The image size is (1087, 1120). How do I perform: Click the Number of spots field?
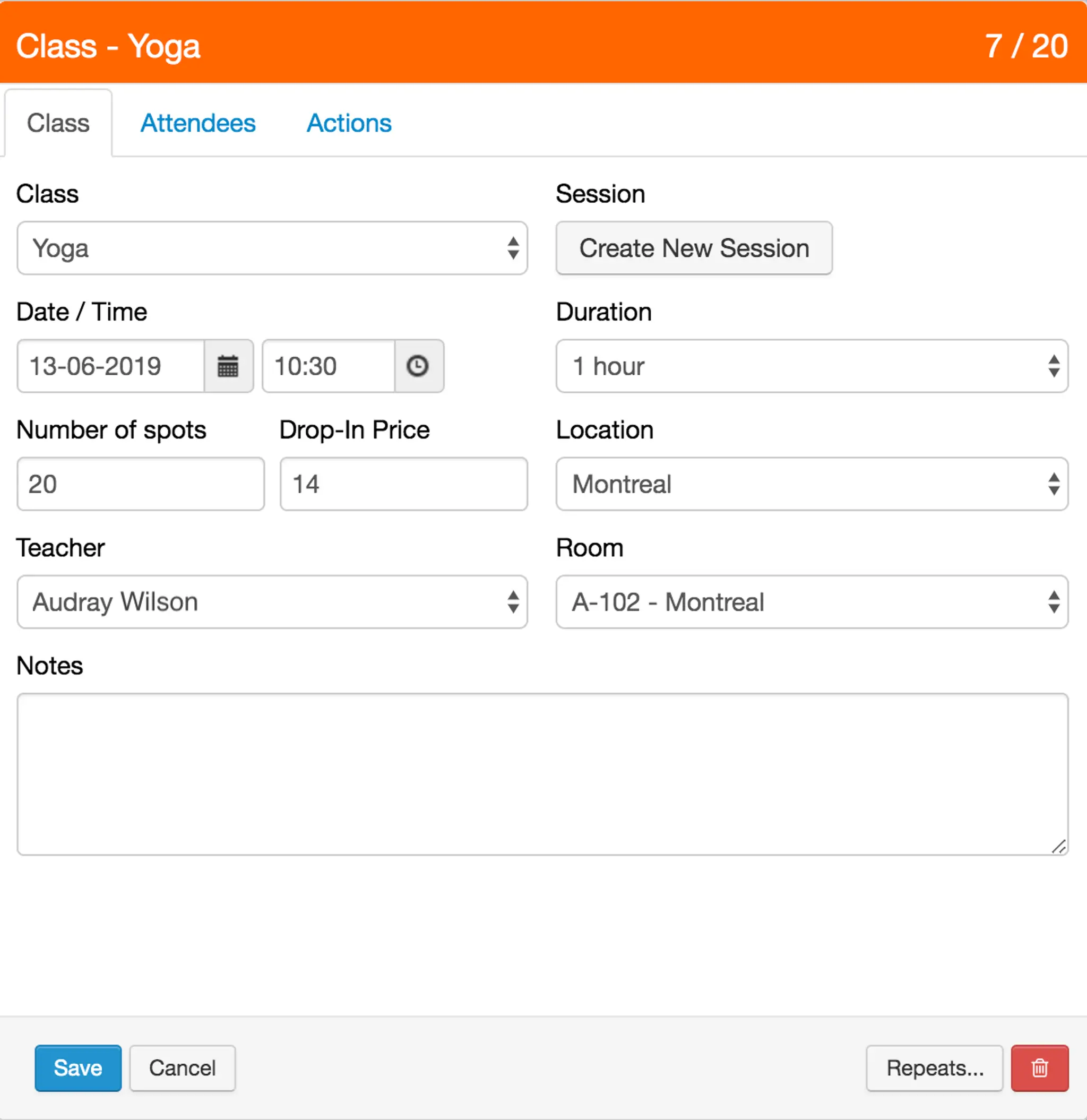141,484
